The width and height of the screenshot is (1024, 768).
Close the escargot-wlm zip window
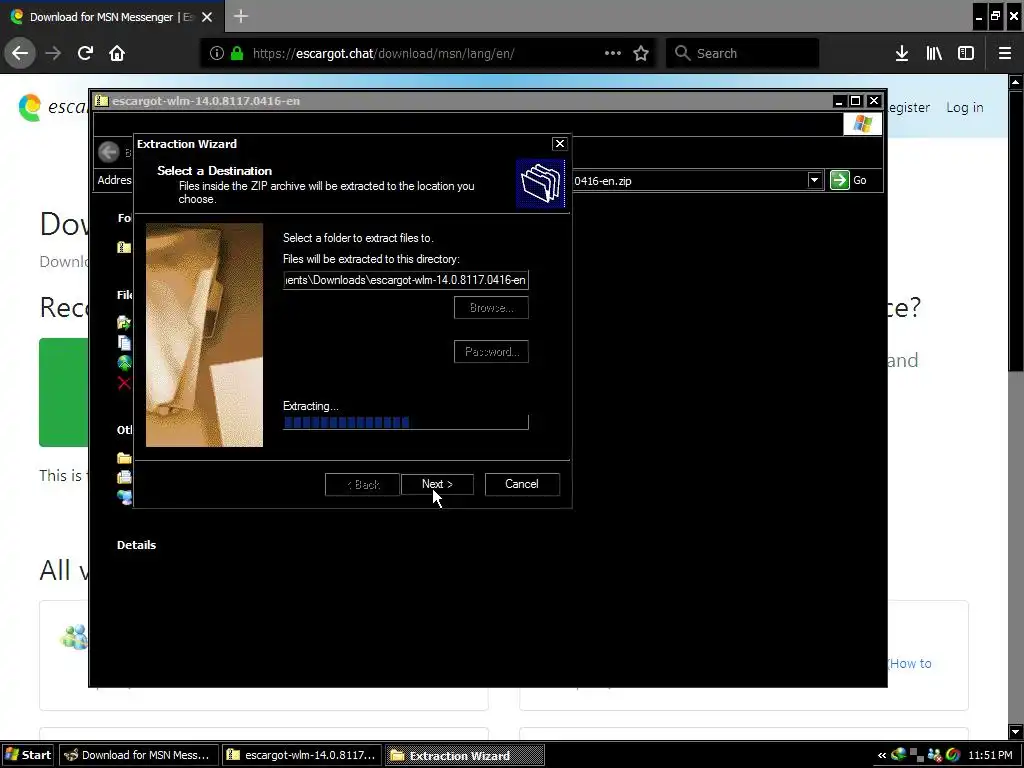873,101
